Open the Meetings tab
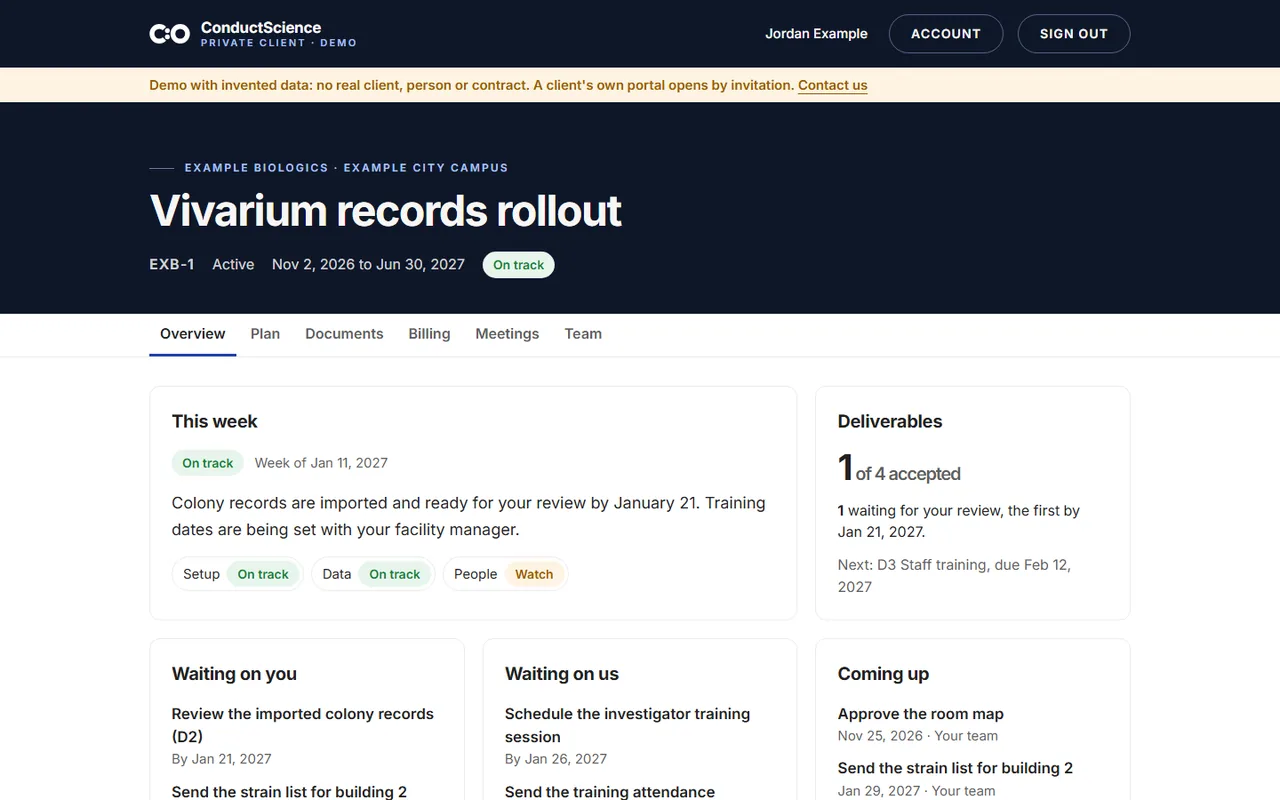This screenshot has width=1280, height=800. [507, 334]
